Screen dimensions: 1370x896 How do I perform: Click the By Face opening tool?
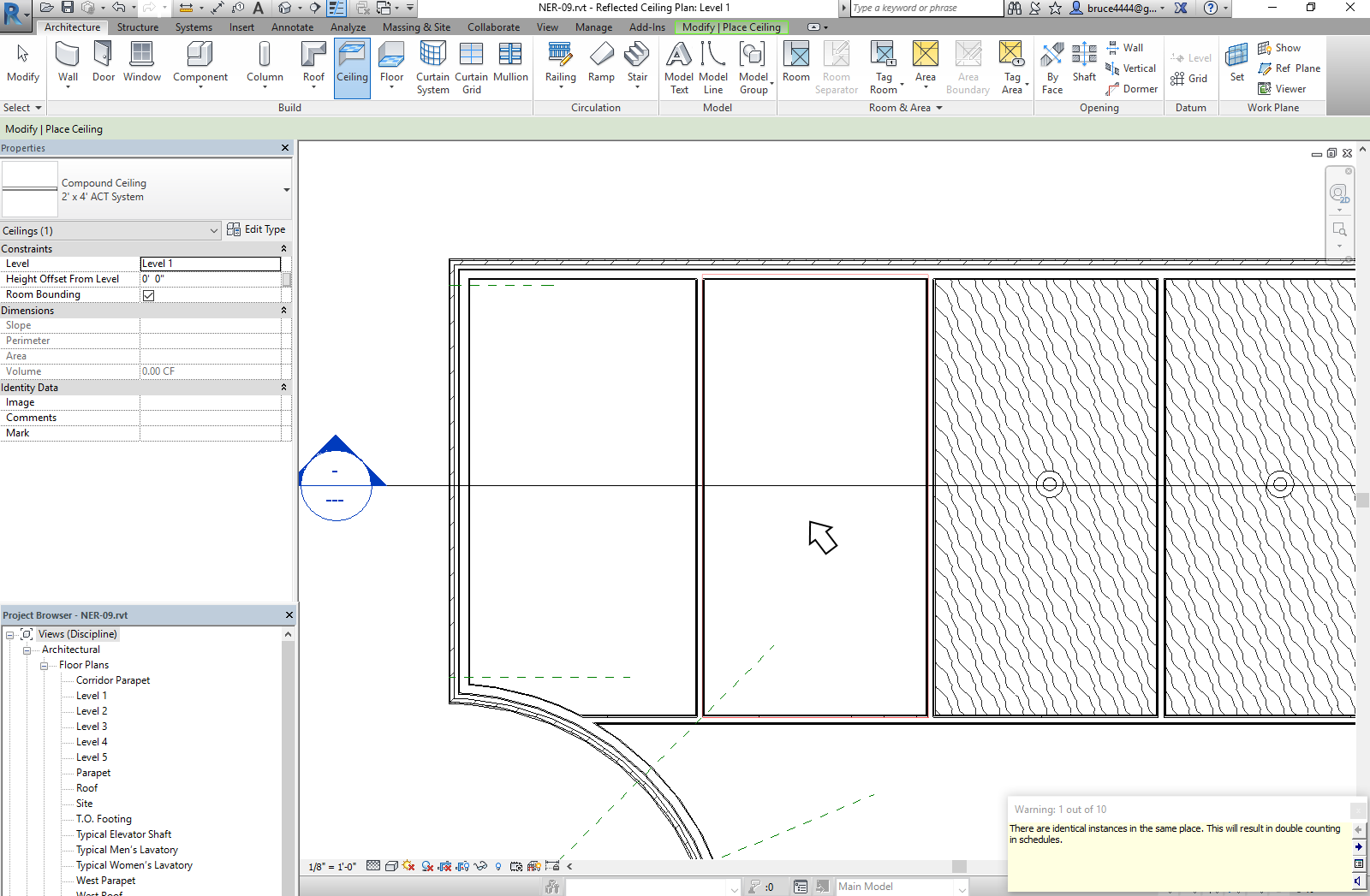pyautogui.click(x=1052, y=68)
